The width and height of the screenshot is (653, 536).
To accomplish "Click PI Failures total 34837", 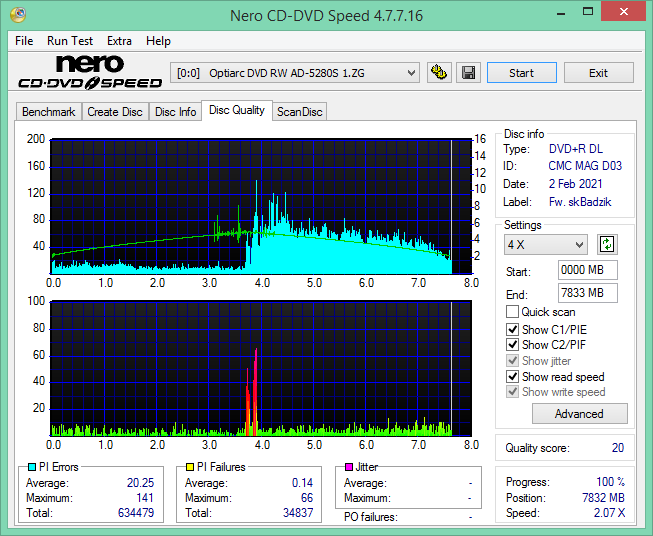I will [x=298, y=512].
